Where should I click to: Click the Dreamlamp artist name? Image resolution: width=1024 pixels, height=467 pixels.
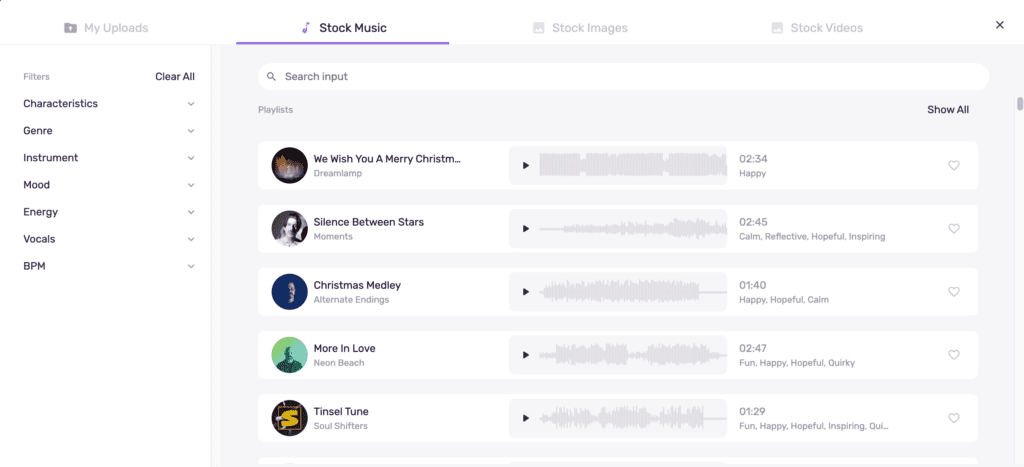tap(338, 174)
